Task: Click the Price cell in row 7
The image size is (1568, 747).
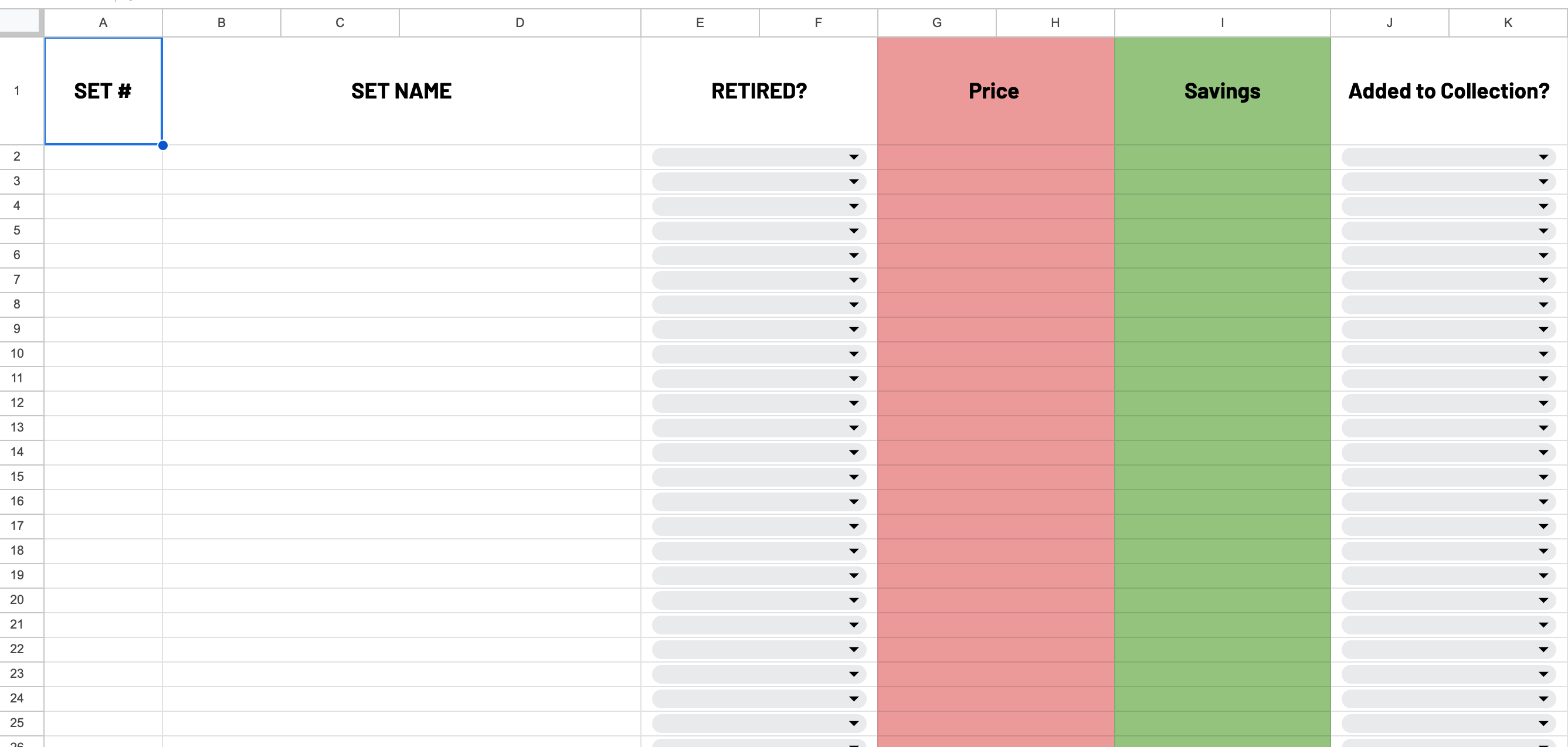Action: coord(995,280)
